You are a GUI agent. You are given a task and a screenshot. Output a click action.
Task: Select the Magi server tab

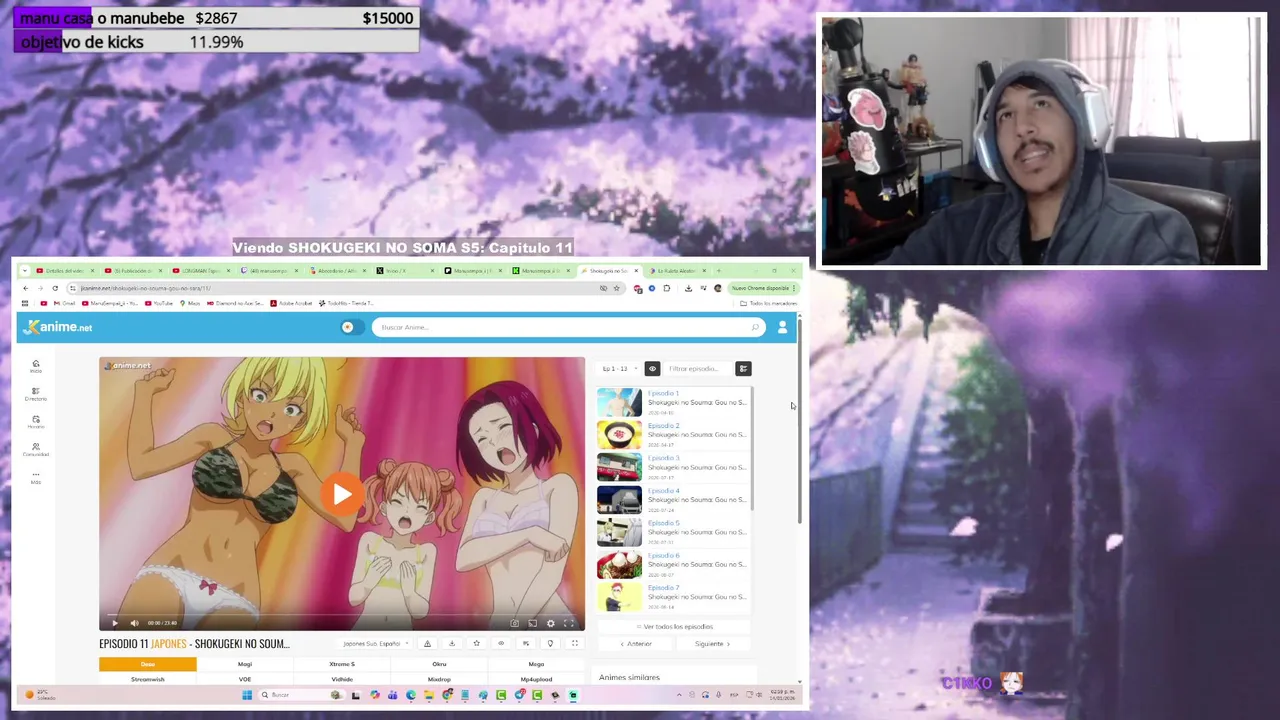(x=245, y=664)
